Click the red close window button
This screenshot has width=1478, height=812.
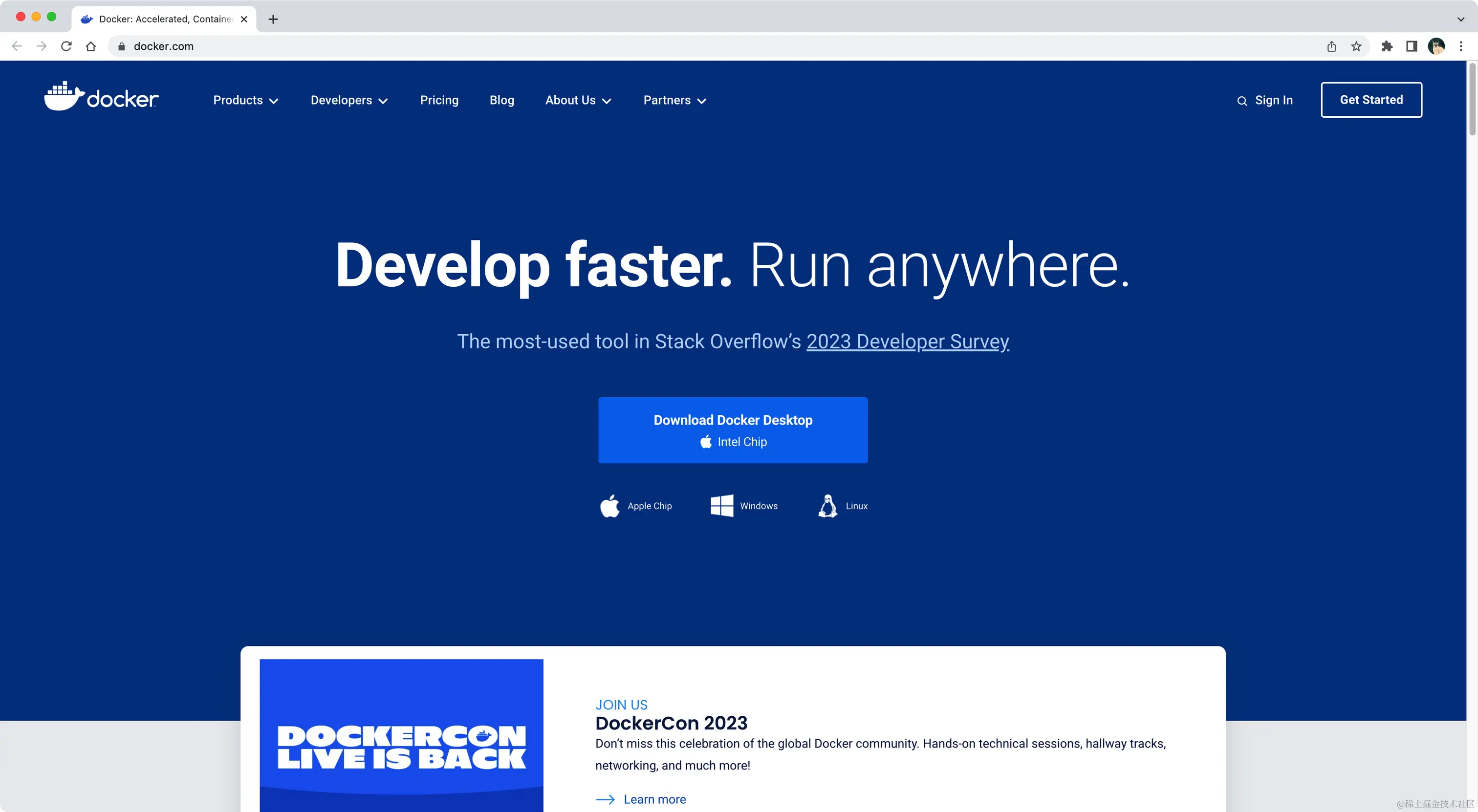[21, 17]
